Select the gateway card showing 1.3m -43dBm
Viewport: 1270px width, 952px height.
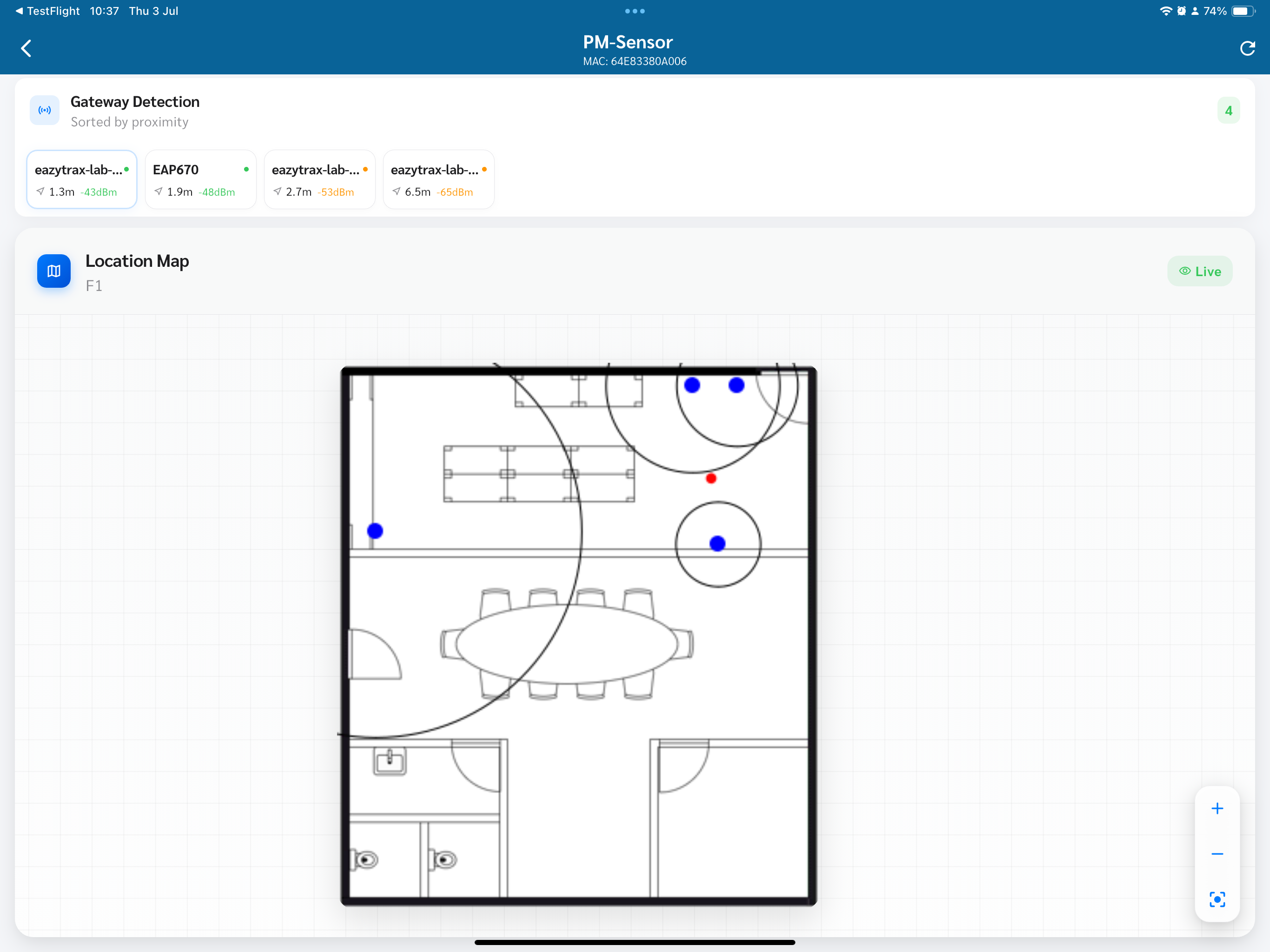click(x=81, y=180)
